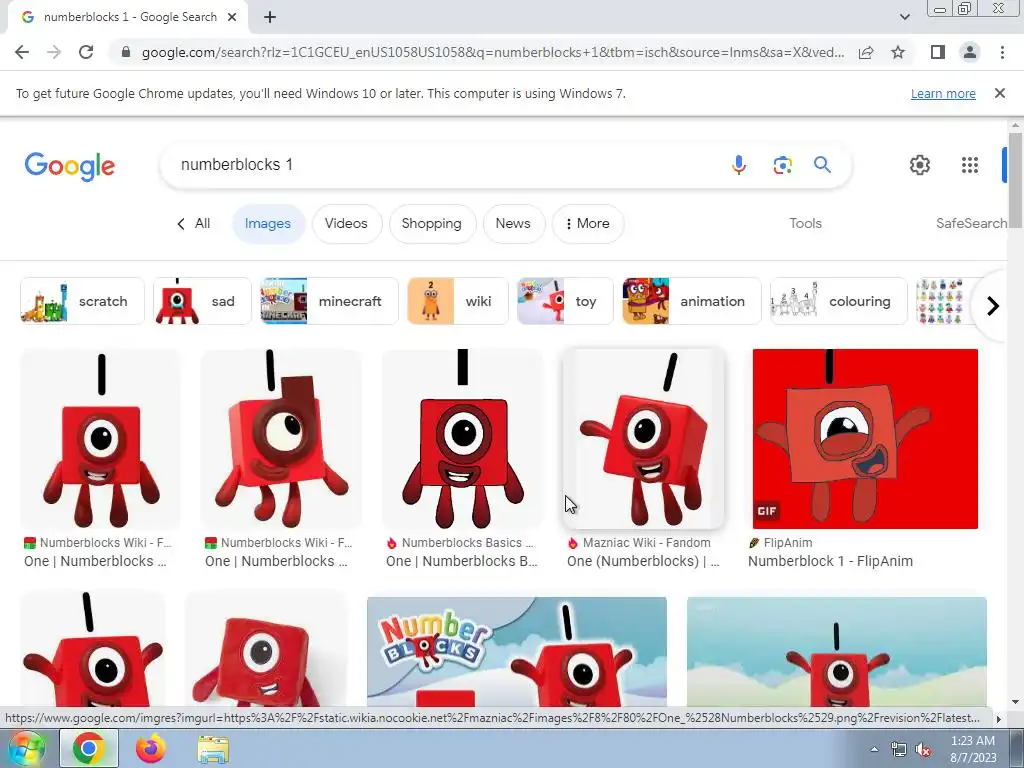This screenshot has width=1024, height=768.
Task: Click the magnifier search button
Action: point(822,165)
